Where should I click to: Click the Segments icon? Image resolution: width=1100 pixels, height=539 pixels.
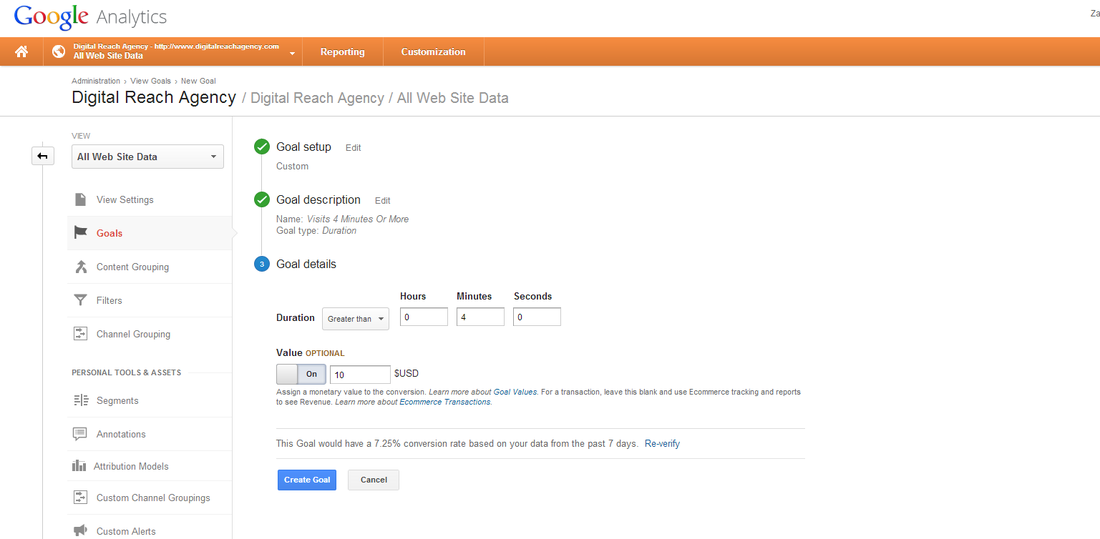(81, 401)
